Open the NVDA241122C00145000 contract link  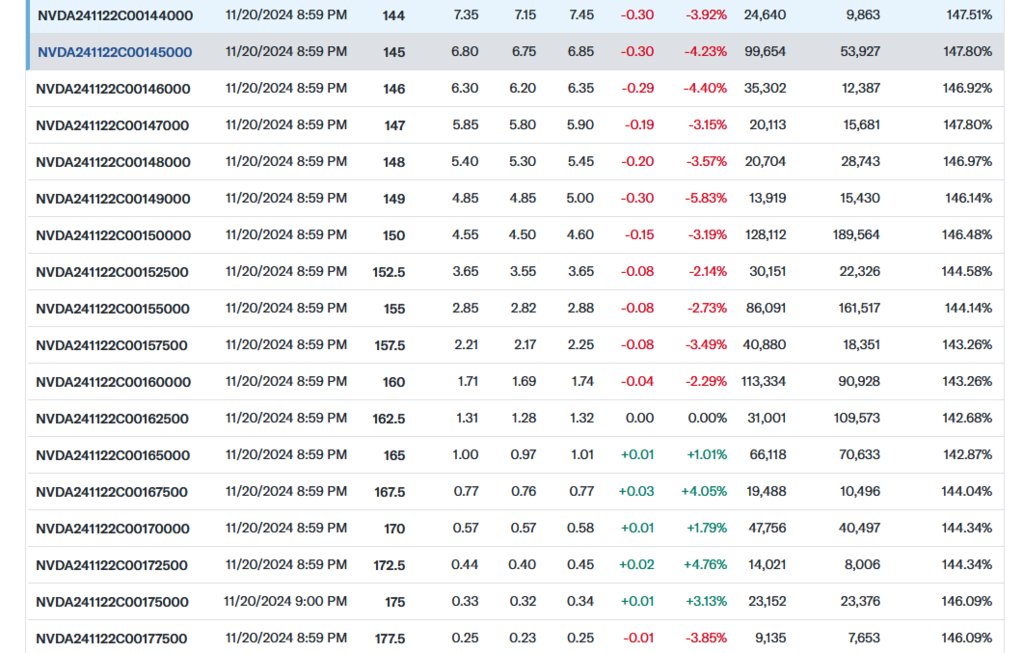point(115,52)
